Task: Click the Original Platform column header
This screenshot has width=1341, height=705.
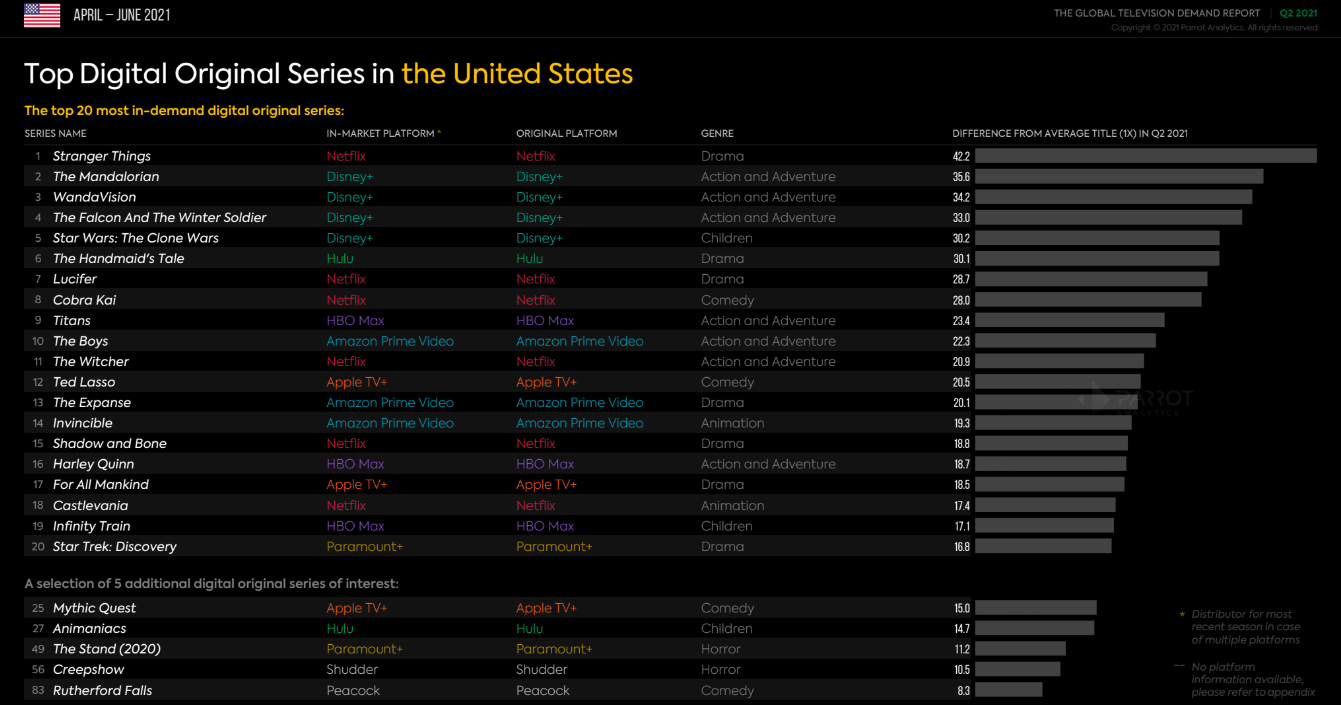Action: (x=566, y=133)
